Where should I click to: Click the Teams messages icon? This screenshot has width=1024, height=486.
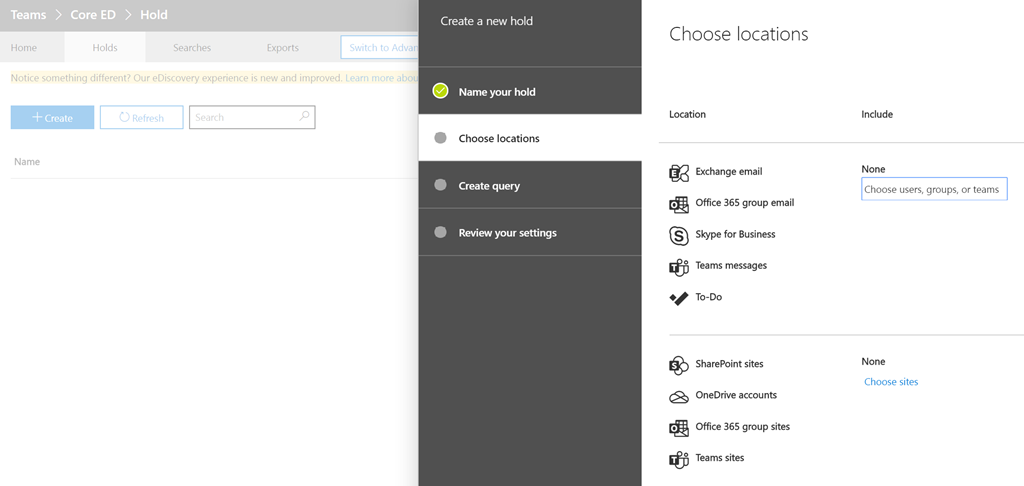pyautogui.click(x=679, y=267)
